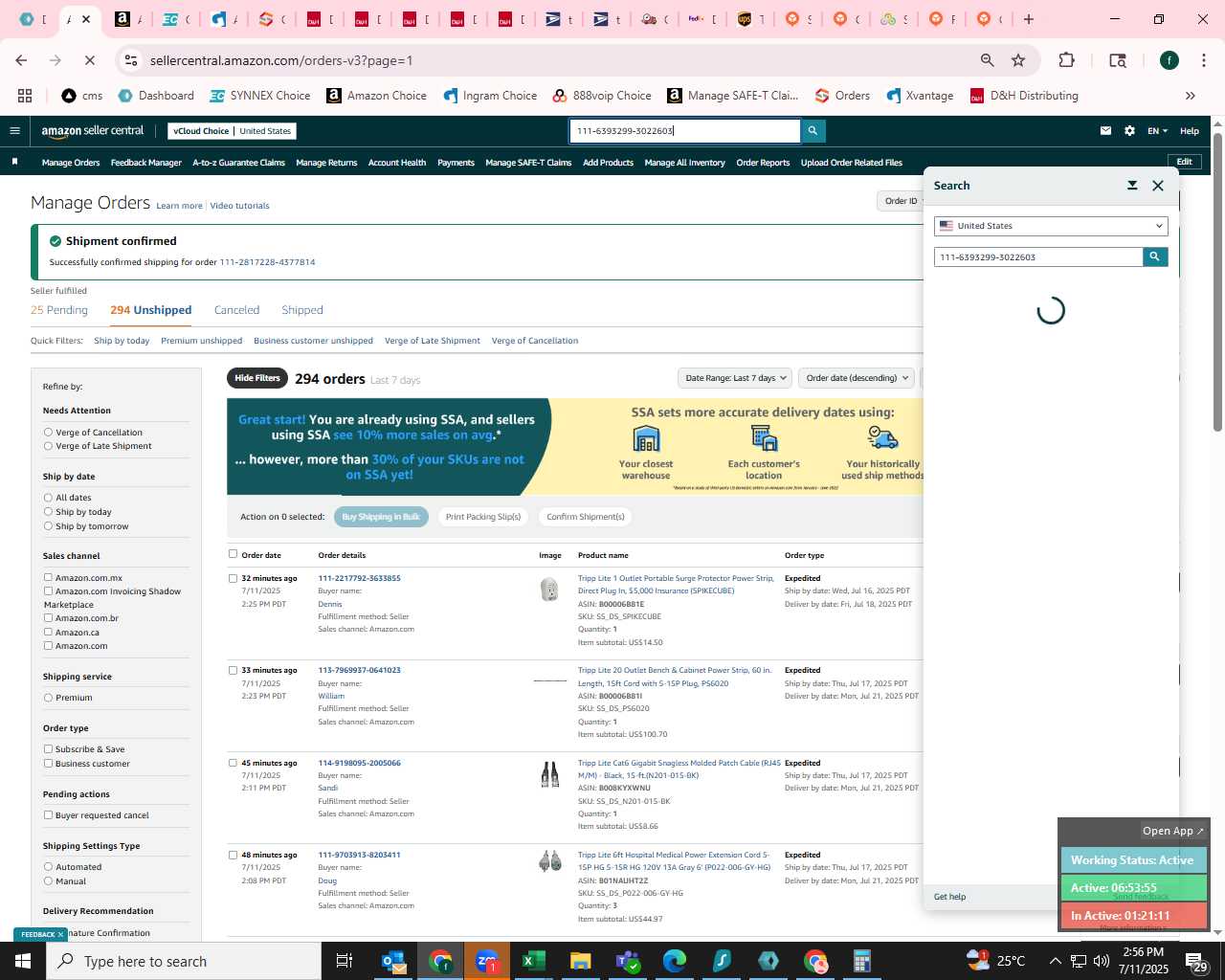
Task: Click the zoom magnifier in address bar
Action: point(987,60)
